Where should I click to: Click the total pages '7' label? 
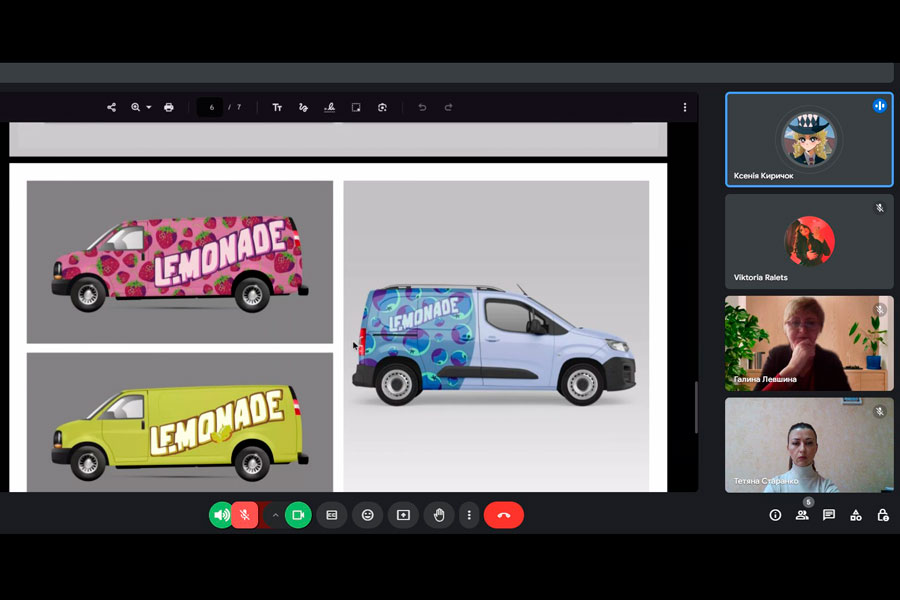pos(239,107)
